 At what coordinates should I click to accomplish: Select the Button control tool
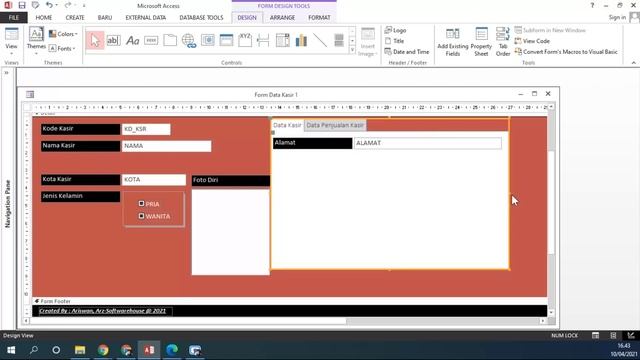pos(151,40)
